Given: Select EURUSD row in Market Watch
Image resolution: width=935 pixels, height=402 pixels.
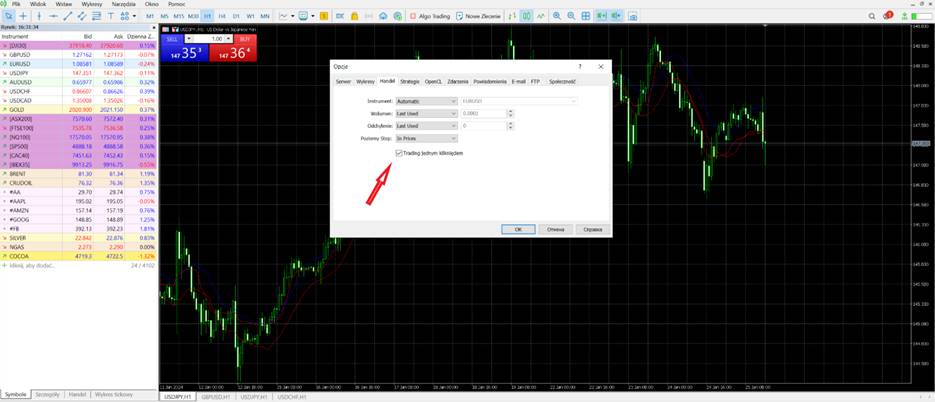Looking at the screenshot, I should 78,63.
